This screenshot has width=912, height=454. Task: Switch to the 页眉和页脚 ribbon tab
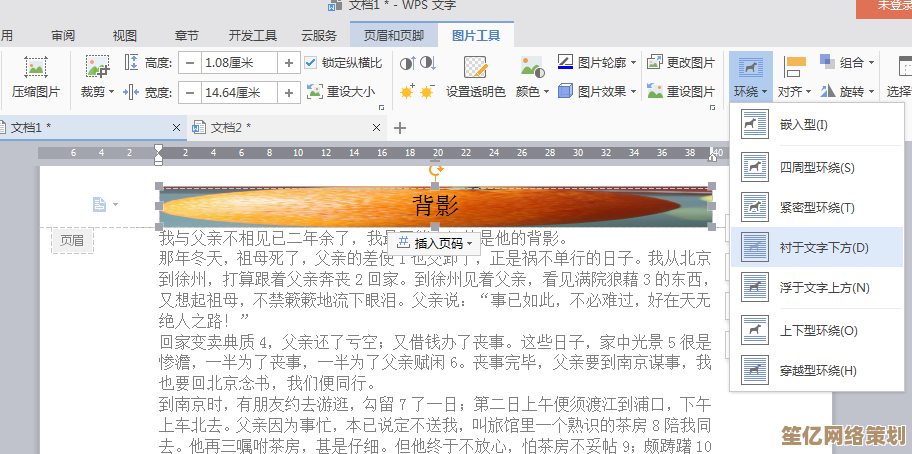click(393, 35)
